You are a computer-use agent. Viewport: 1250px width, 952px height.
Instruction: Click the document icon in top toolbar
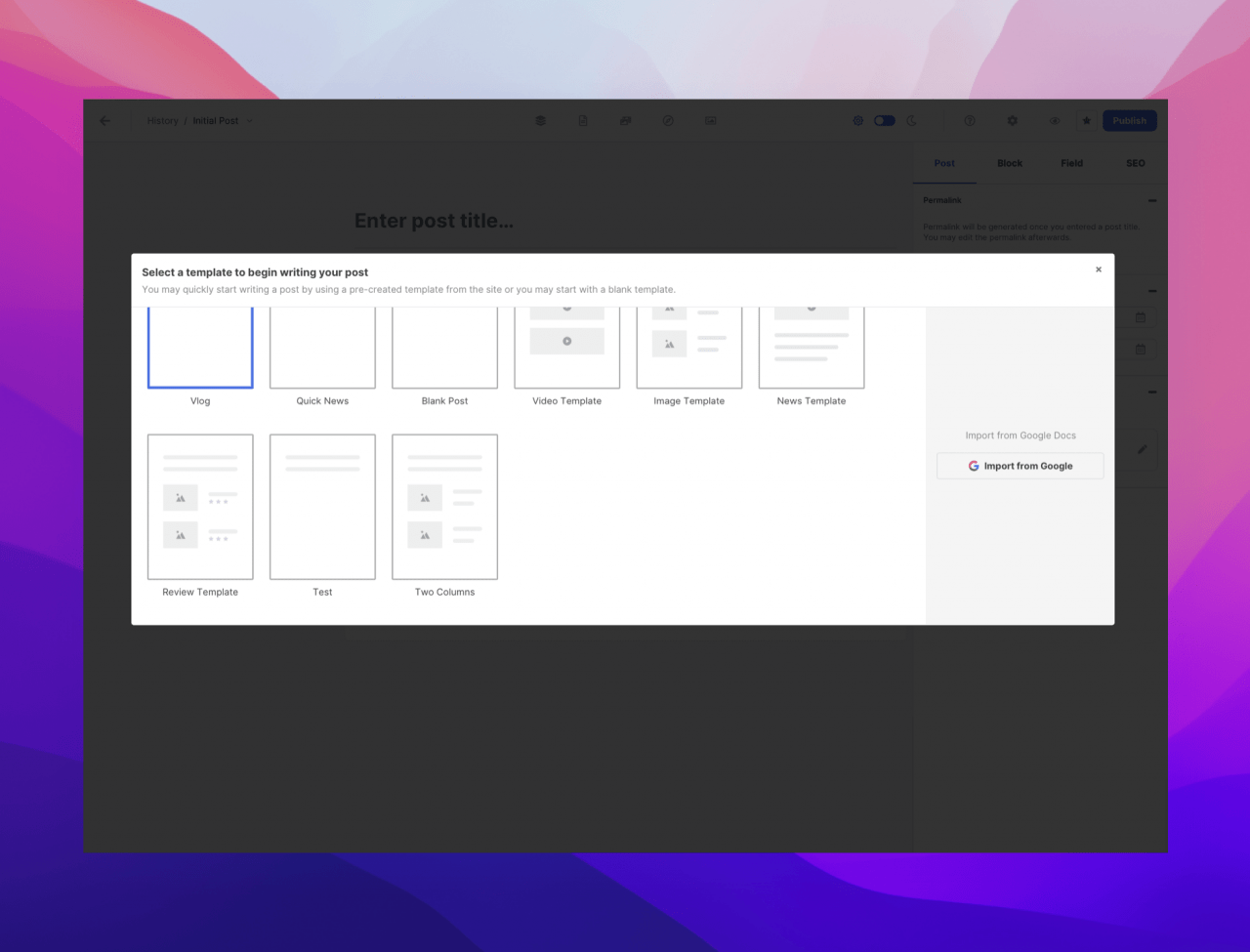[x=583, y=121]
